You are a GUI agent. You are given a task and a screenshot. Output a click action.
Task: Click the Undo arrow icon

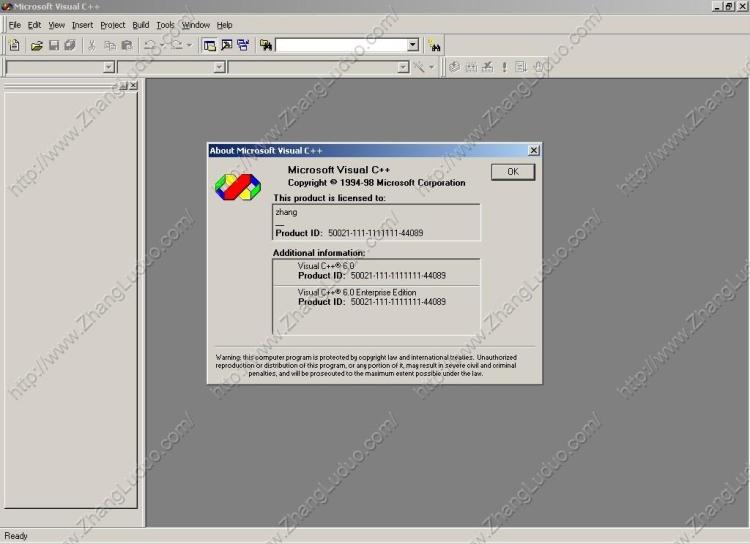[150, 45]
